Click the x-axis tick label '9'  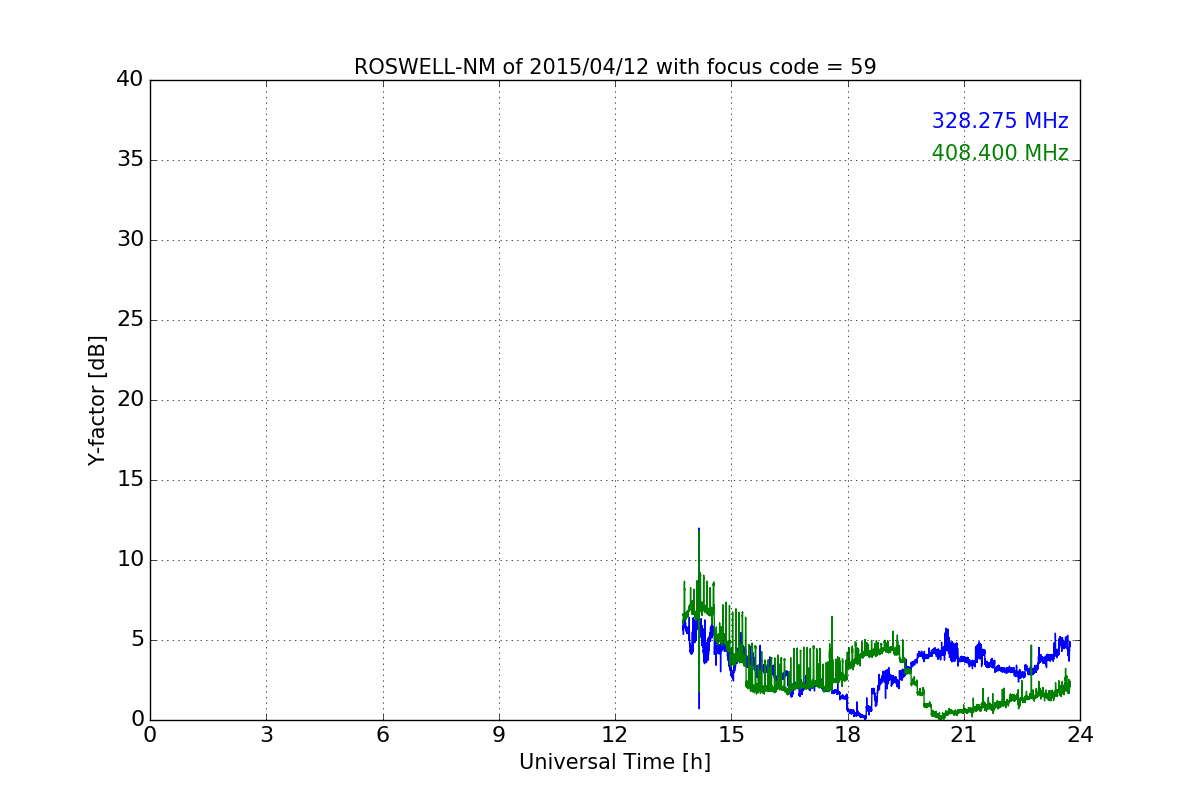pos(499,735)
